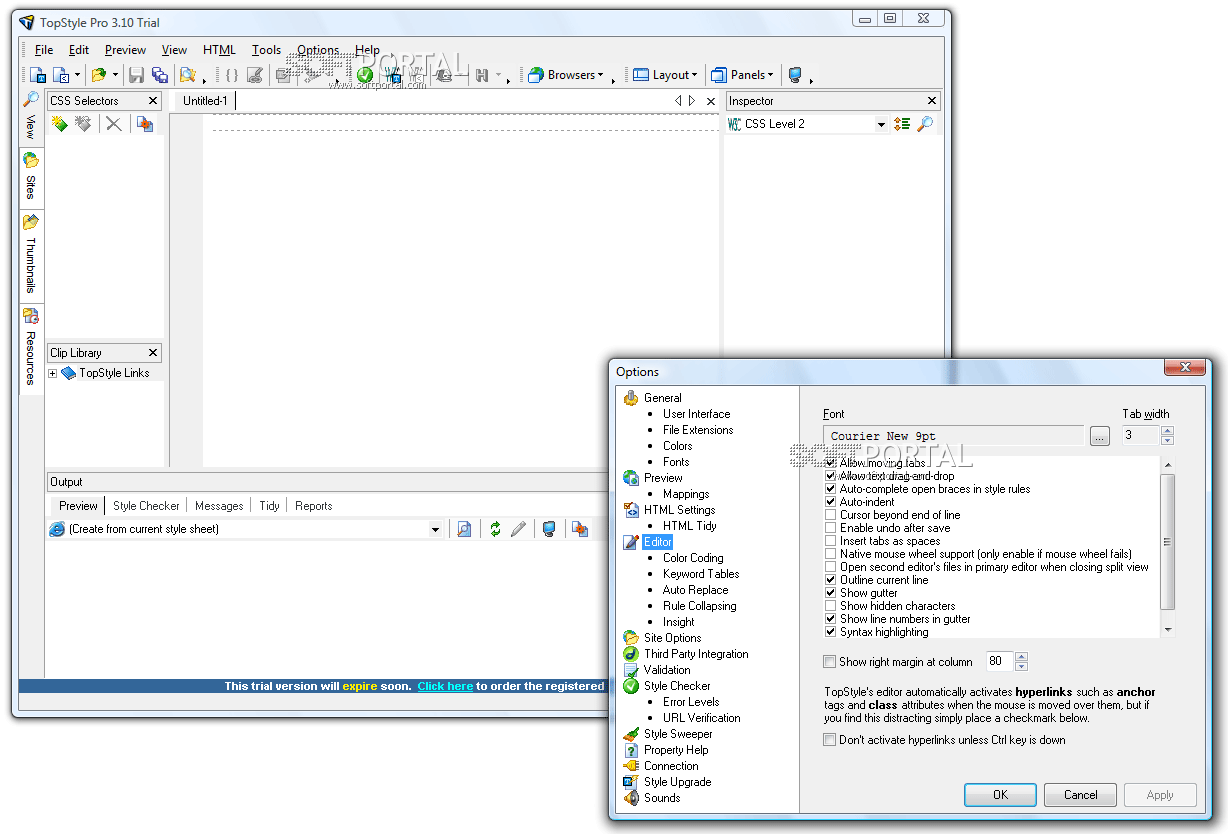This screenshot has height=834, width=1228.
Task: Click the preview magnifier icon in Output toolbar
Action: coord(464,529)
